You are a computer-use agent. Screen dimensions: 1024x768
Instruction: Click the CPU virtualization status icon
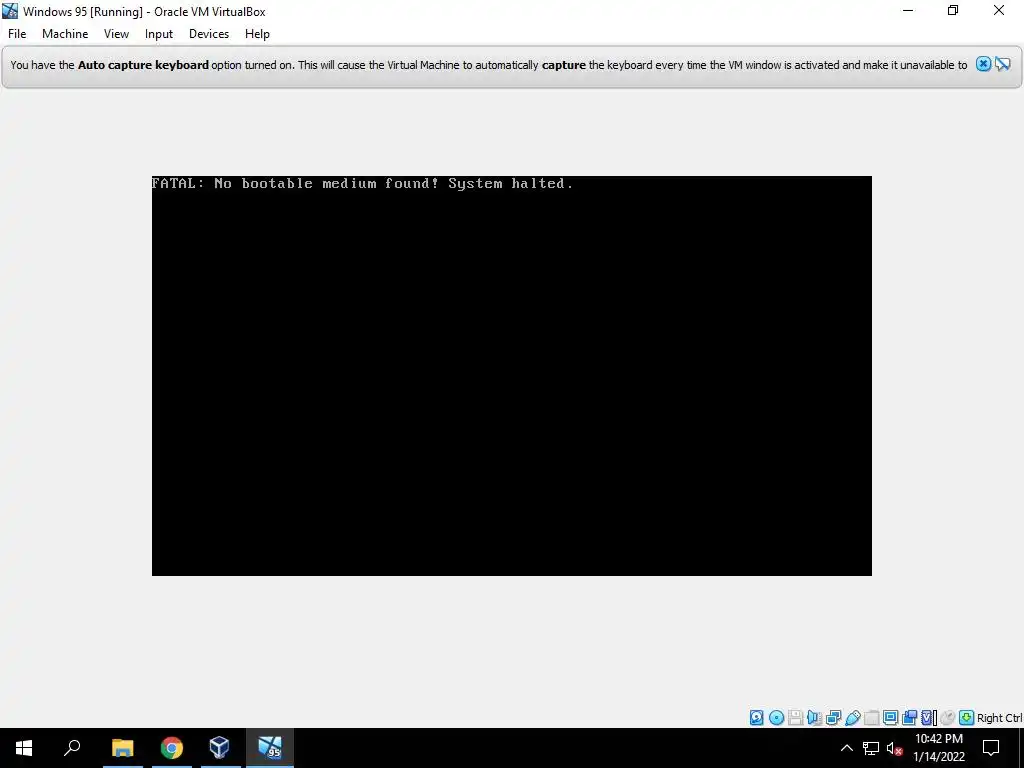click(929, 718)
